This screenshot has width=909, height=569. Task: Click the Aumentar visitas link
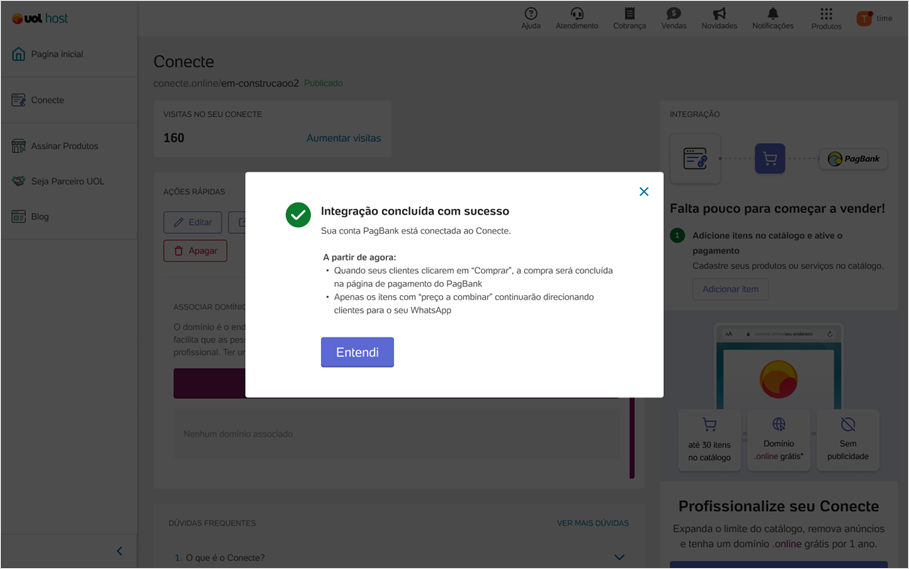(343, 138)
